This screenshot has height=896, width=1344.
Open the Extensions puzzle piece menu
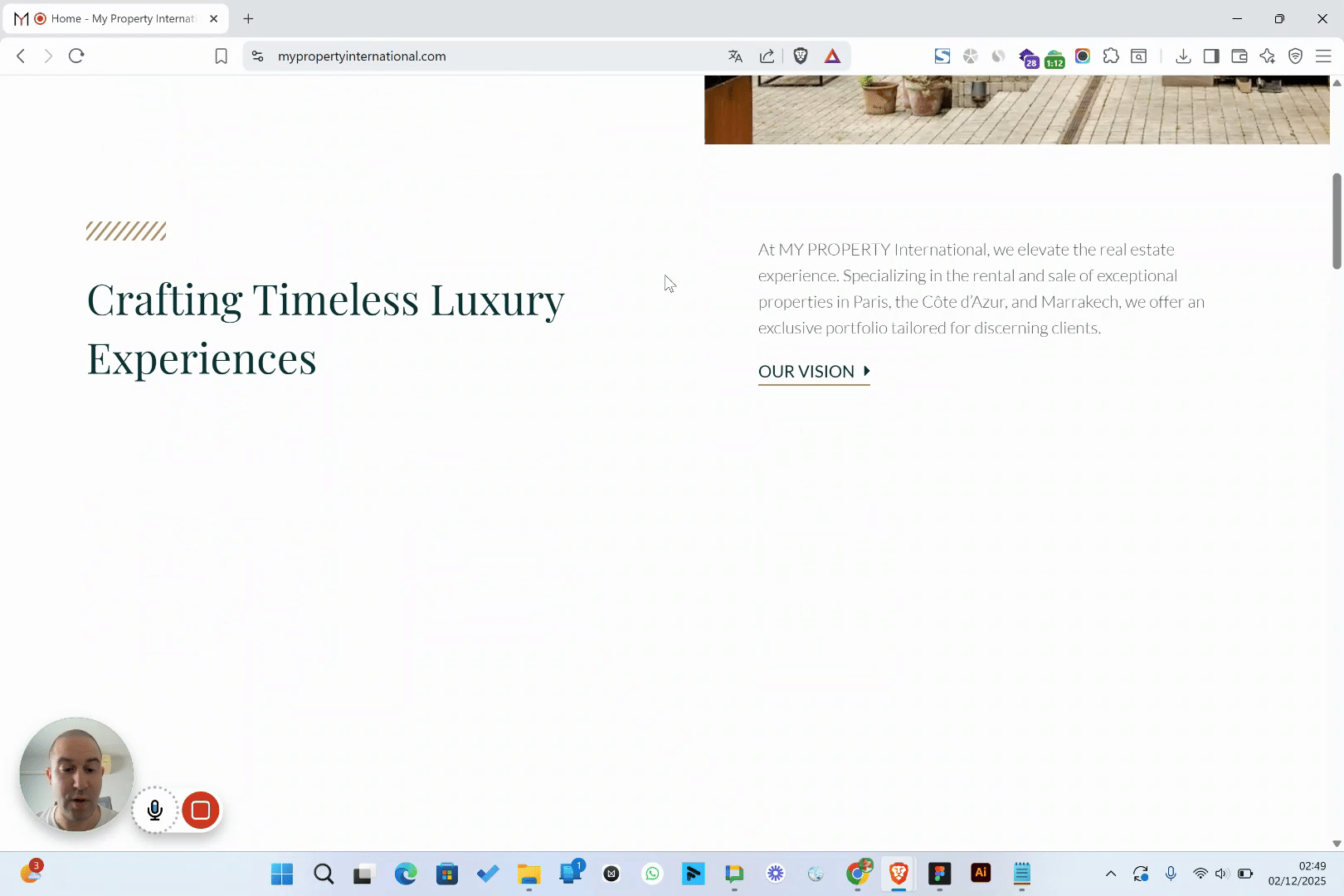(1111, 56)
